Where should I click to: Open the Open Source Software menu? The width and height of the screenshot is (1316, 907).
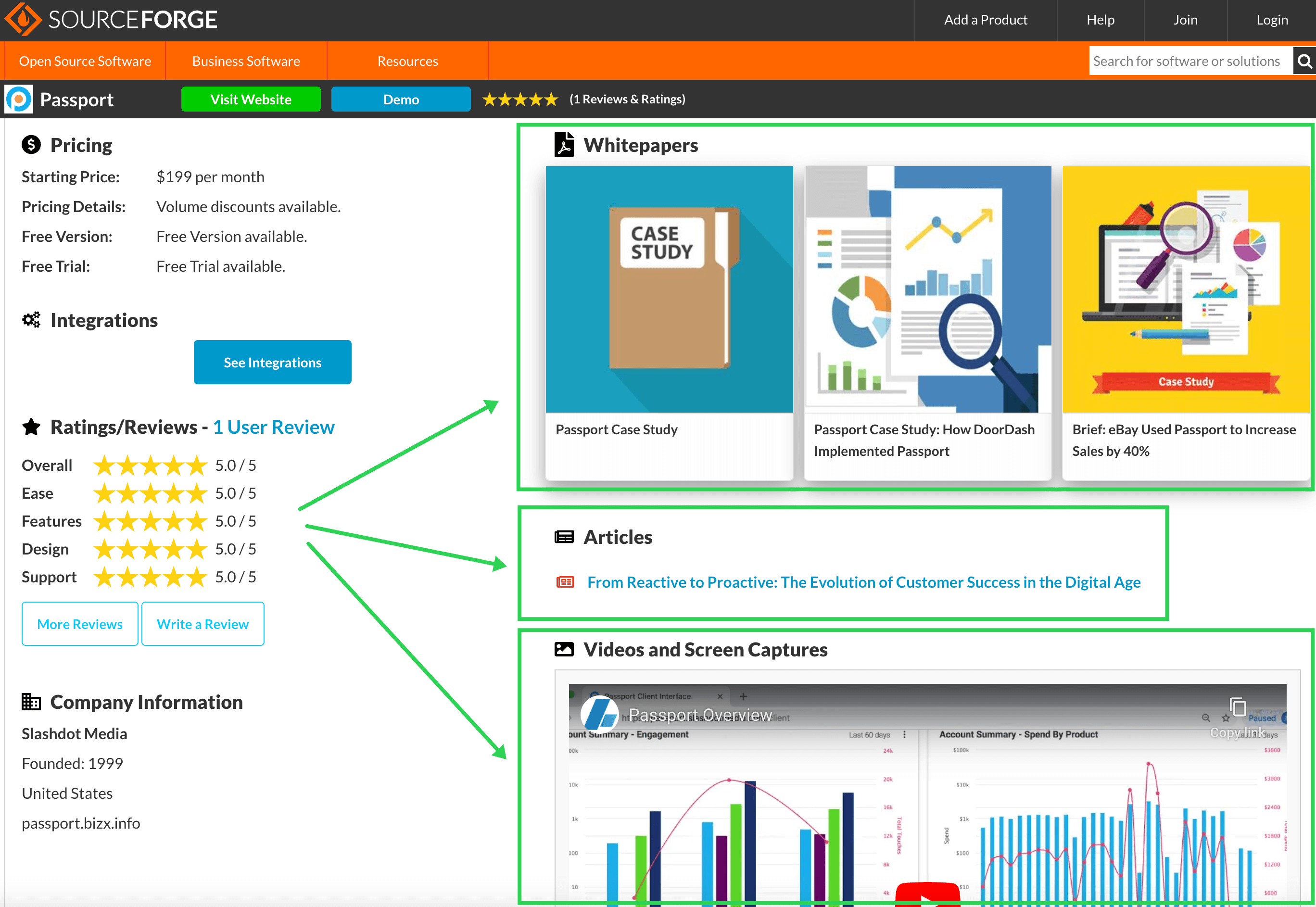tap(85, 61)
